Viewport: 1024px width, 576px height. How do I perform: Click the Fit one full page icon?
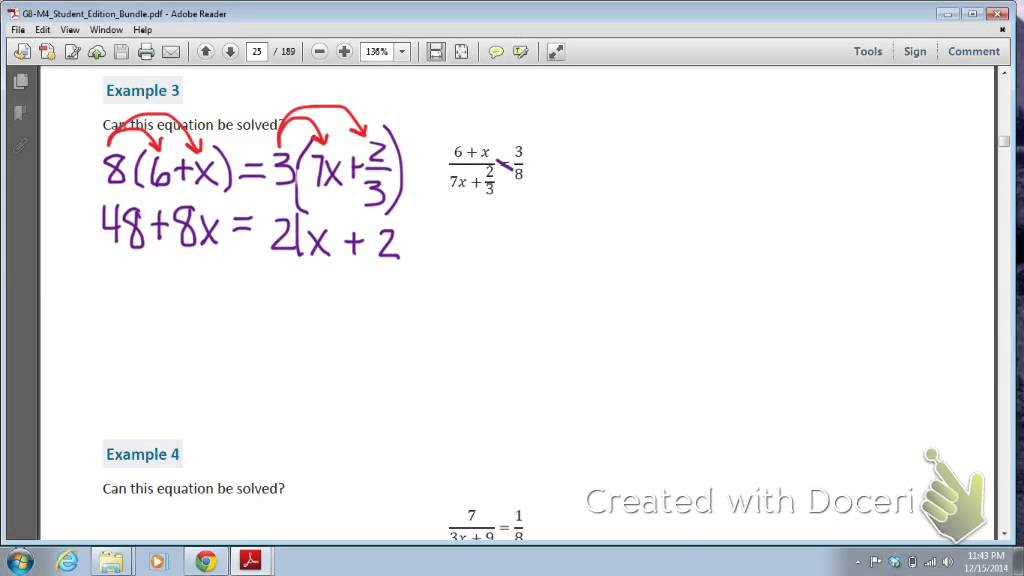(461, 52)
